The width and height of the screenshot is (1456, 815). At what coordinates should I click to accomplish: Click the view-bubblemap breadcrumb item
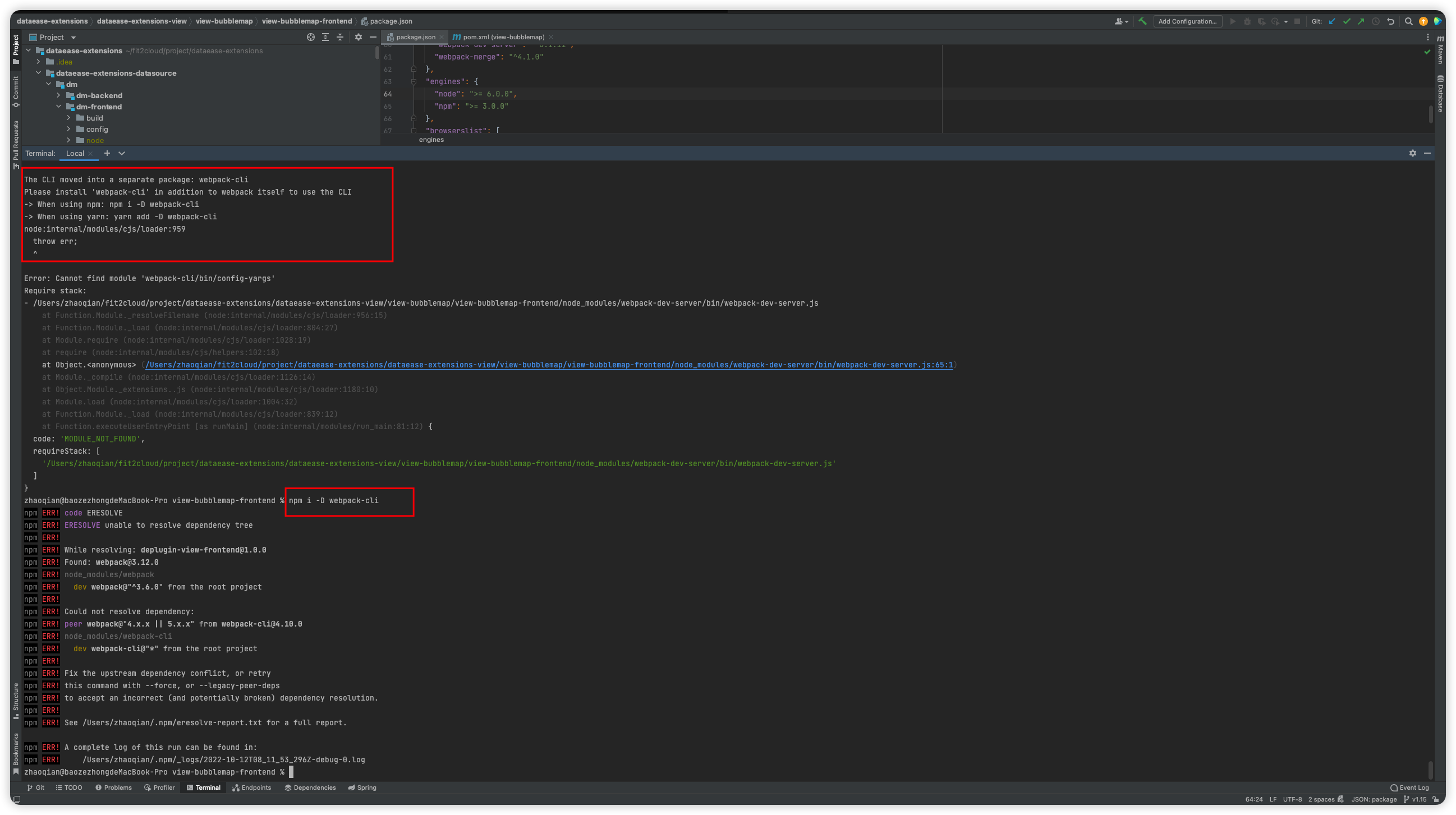click(224, 21)
